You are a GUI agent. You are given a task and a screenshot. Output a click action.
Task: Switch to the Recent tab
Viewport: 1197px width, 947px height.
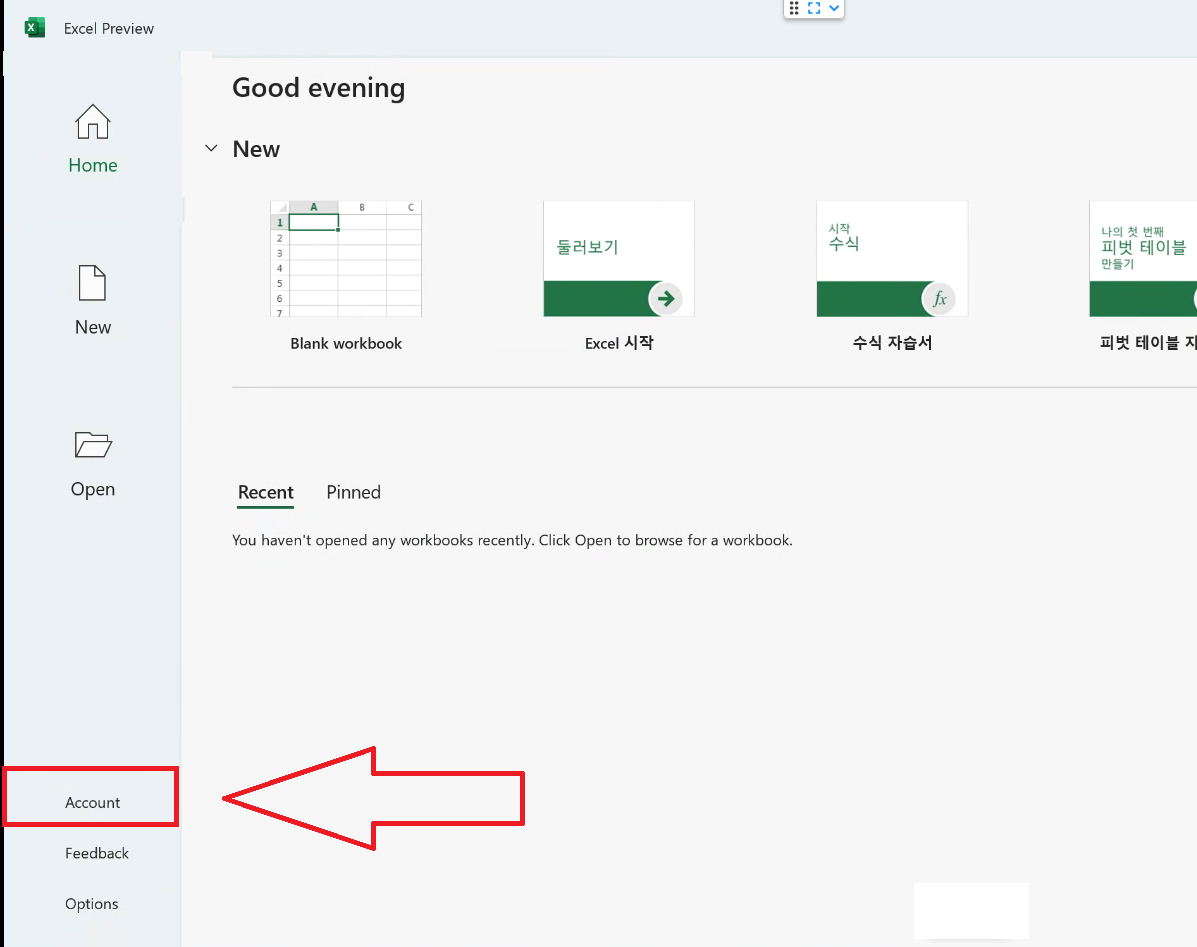[266, 492]
